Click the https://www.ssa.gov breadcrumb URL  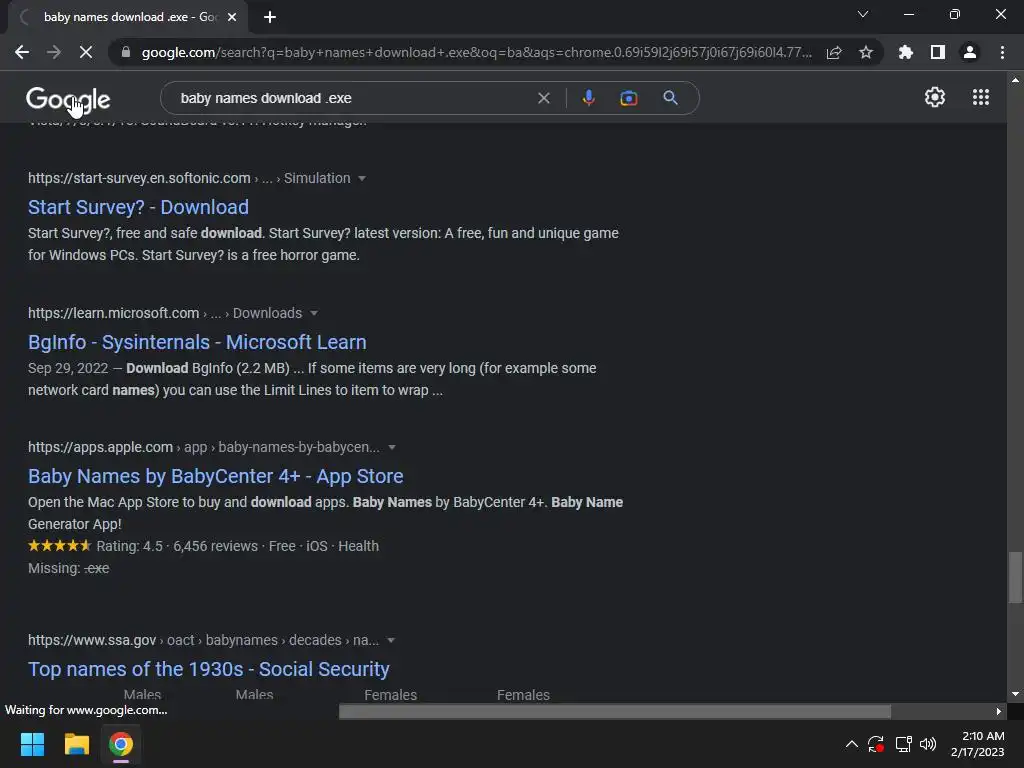[92, 640]
